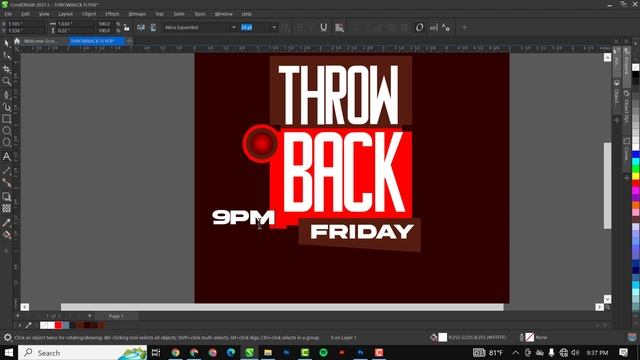640x360 pixels.
Task: Click the Mirror vertically icon
Action: coord(153,27)
